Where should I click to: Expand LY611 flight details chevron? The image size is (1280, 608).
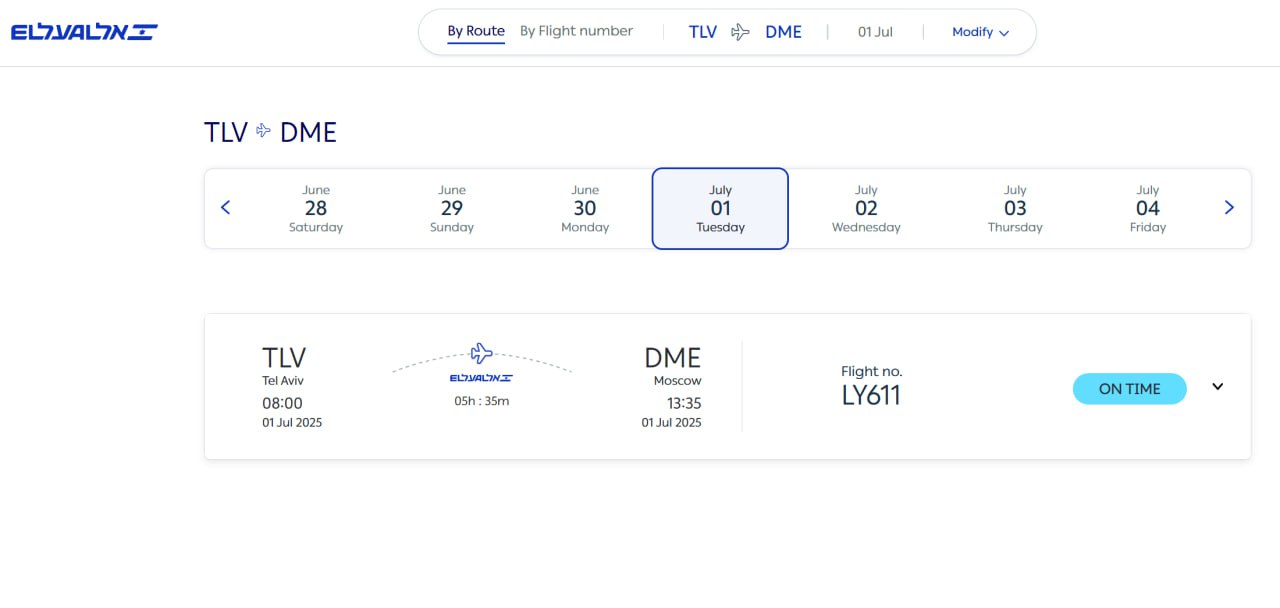tap(1217, 387)
